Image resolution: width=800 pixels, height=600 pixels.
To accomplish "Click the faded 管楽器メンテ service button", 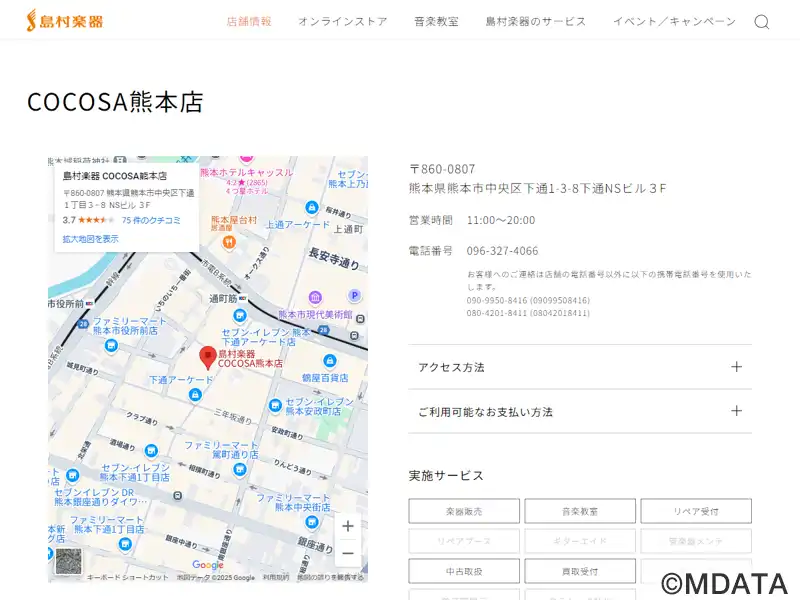I will click(x=696, y=541).
